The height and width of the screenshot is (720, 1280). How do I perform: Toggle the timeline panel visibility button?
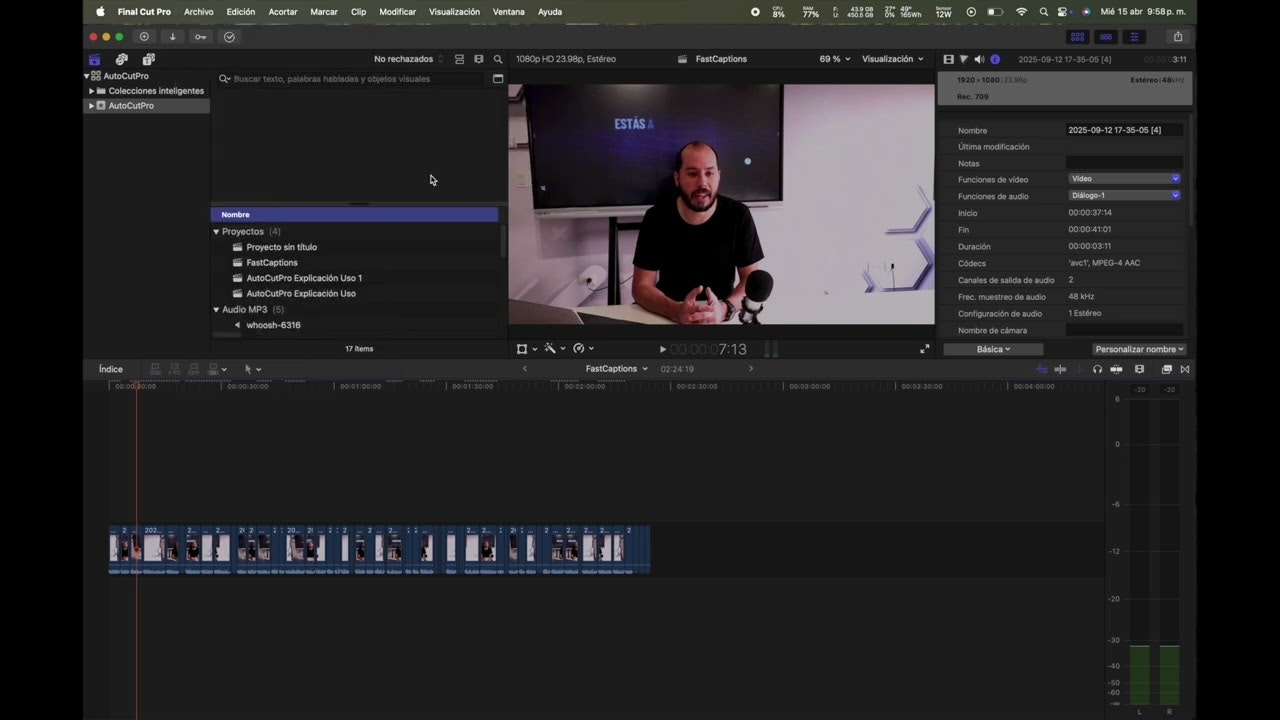1105,37
